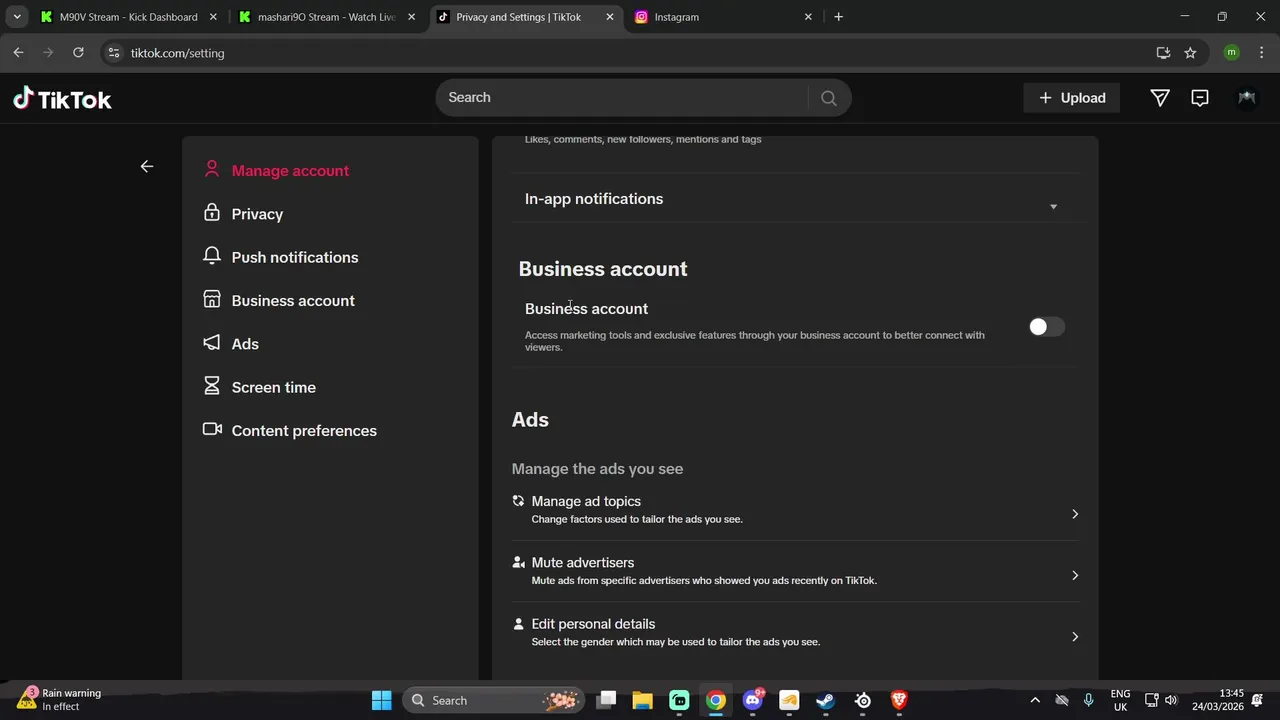
Task: Switch to mashari9O Stream tab
Action: (x=326, y=17)
